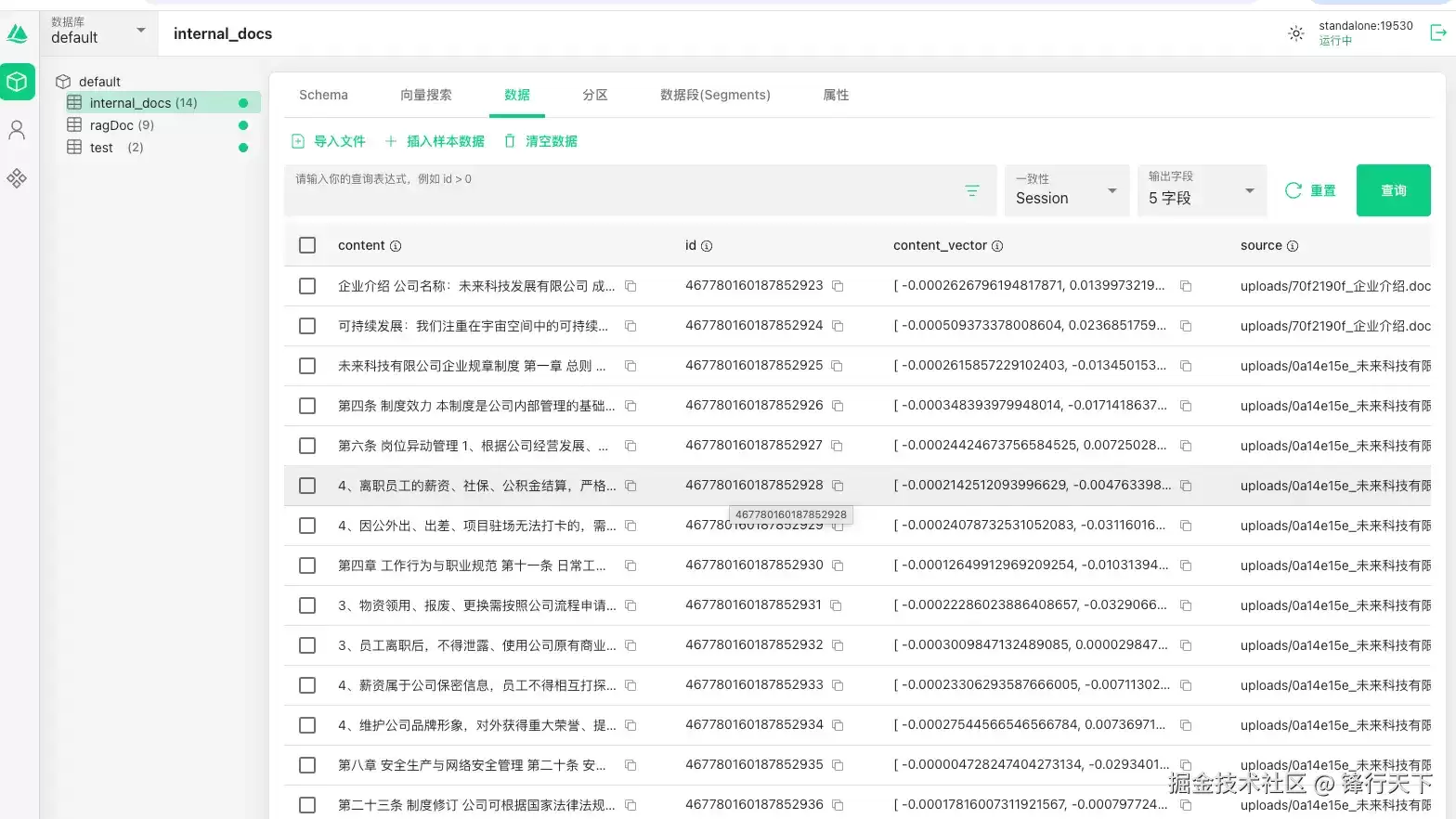Click 清空数据 to clear data
The height and width of the screenshot is (819, 1456).
[540, 141]
